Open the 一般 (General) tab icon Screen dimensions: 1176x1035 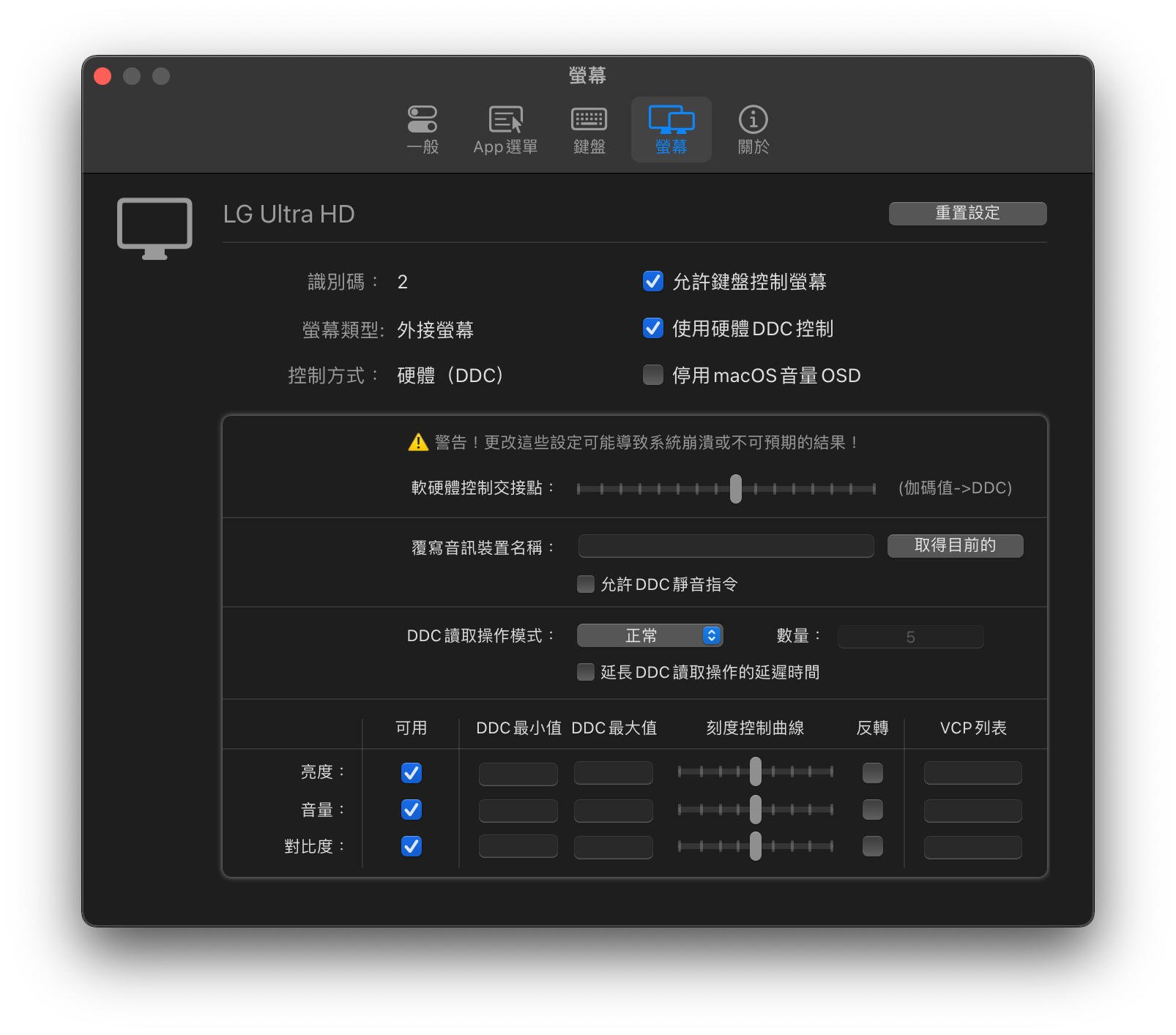click(423, 130)
